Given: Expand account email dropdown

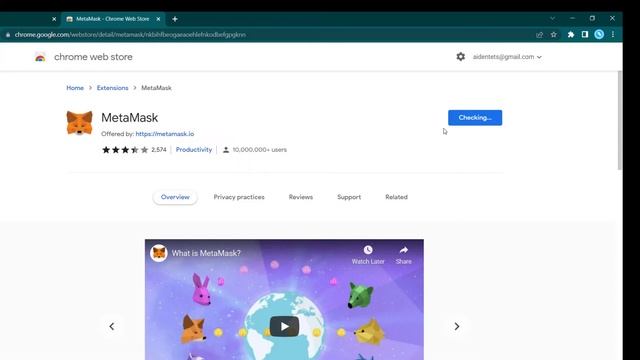Looking at the screenshot, I should [x=507, y=57].
